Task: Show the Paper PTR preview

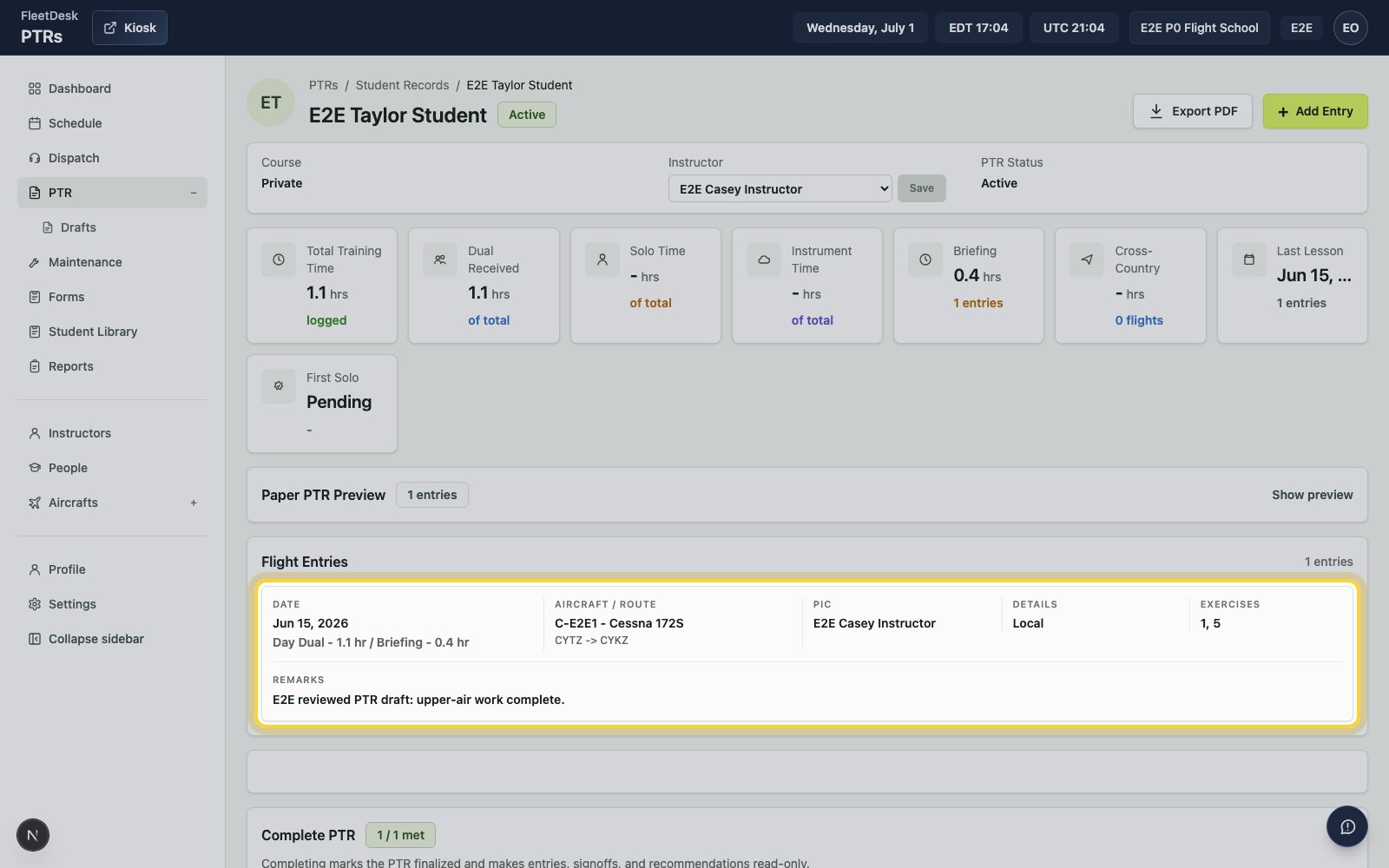Action: tap(1312, 495)
